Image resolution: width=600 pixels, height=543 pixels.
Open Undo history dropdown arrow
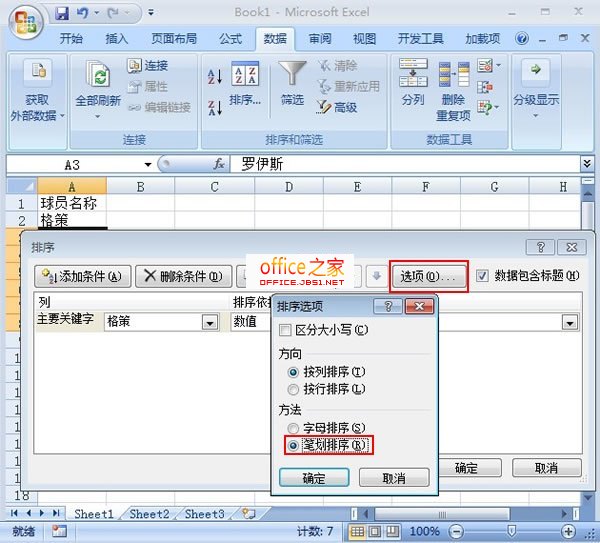point(96,13)
